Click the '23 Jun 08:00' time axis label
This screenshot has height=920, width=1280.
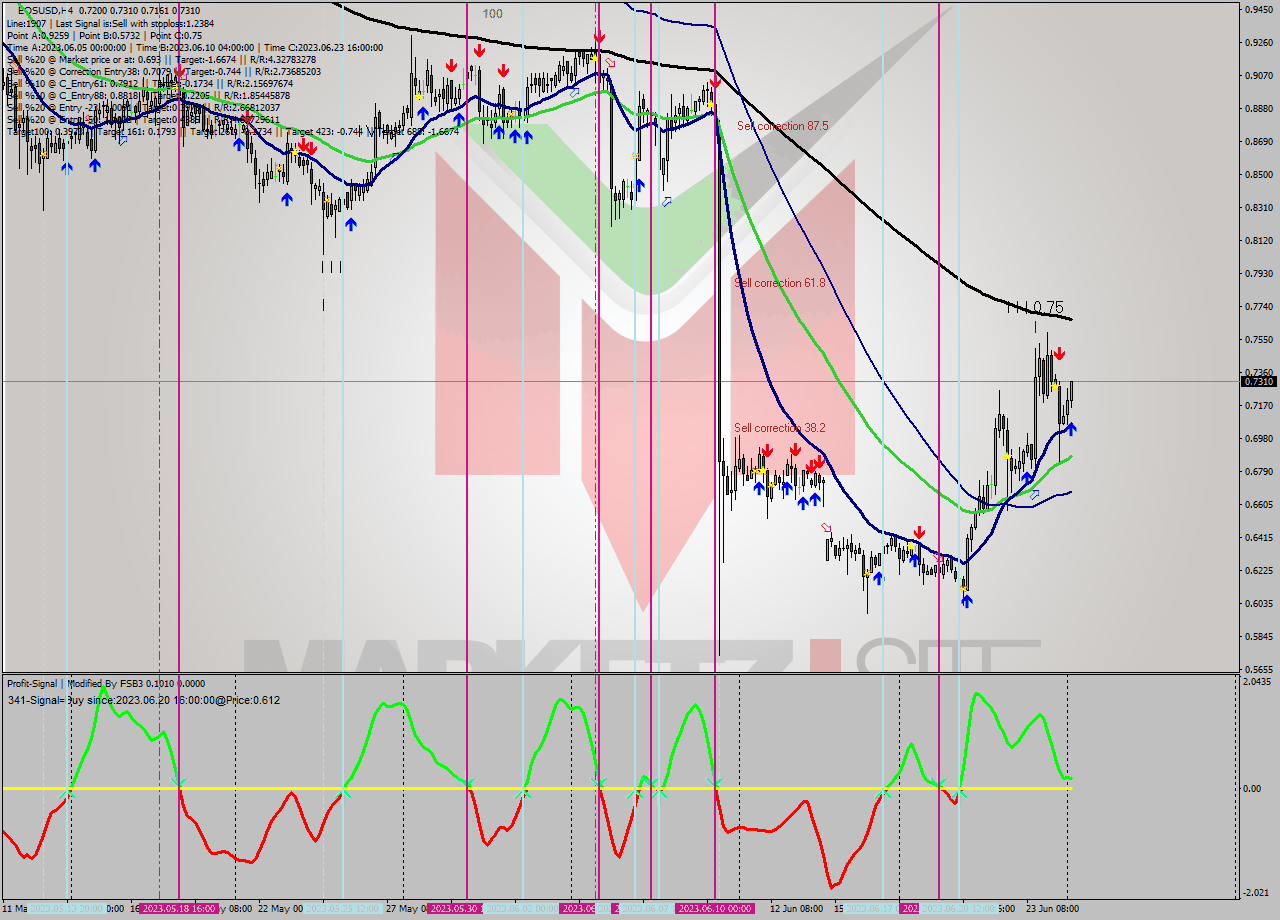coord(1052,908)
